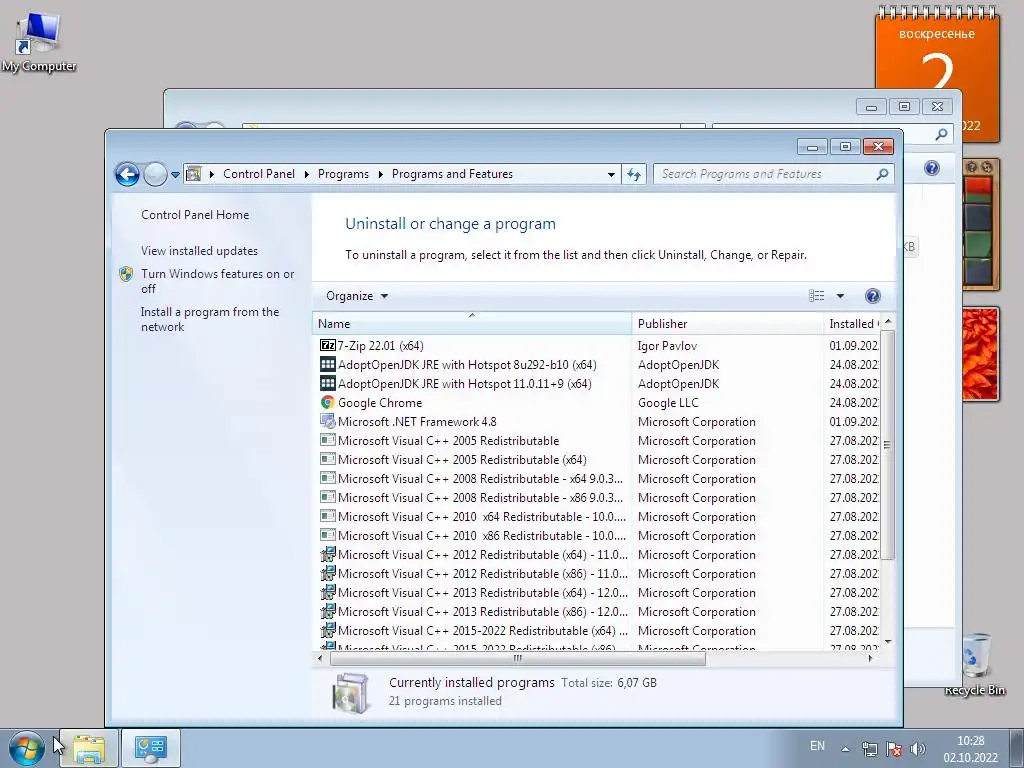The image size is (1024, 768).
Task: Select the Google Chrome icon
Action: tap(328, 402)
